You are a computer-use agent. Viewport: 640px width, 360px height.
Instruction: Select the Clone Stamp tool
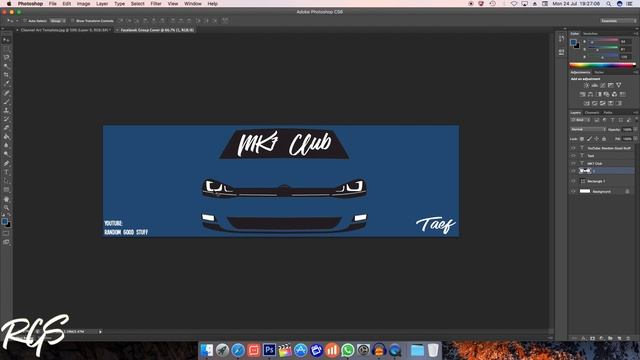[x=6, y=110]
